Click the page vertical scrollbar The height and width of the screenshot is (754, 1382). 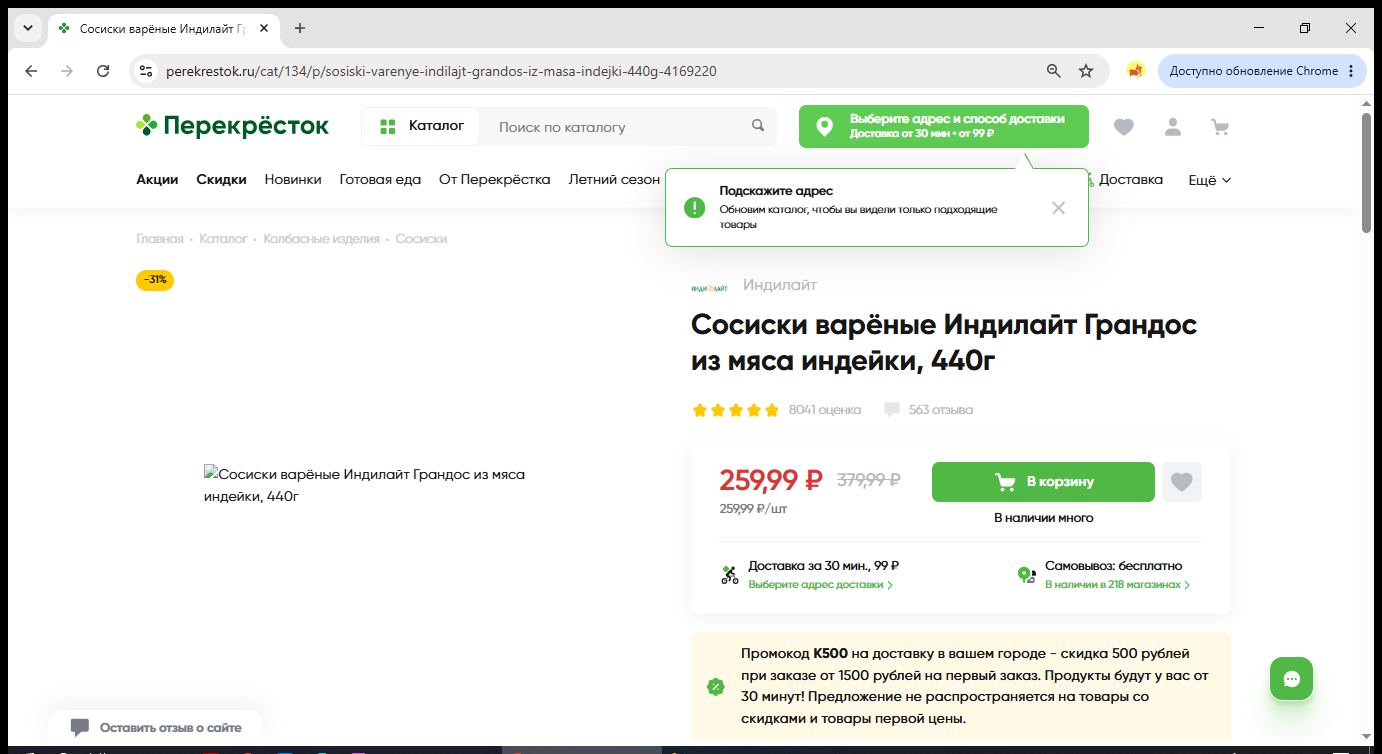point(1366,172)
